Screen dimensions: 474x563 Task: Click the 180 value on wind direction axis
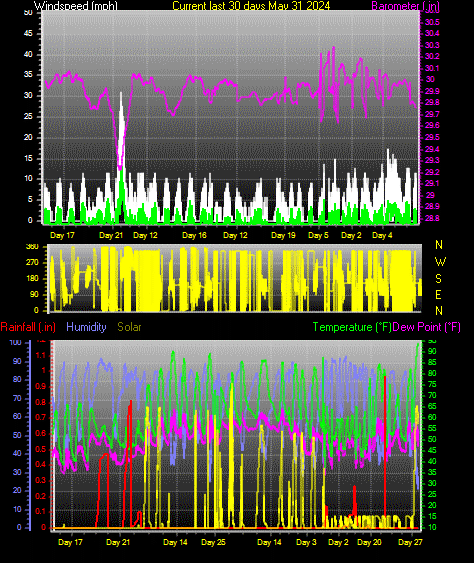click(32, 279)
